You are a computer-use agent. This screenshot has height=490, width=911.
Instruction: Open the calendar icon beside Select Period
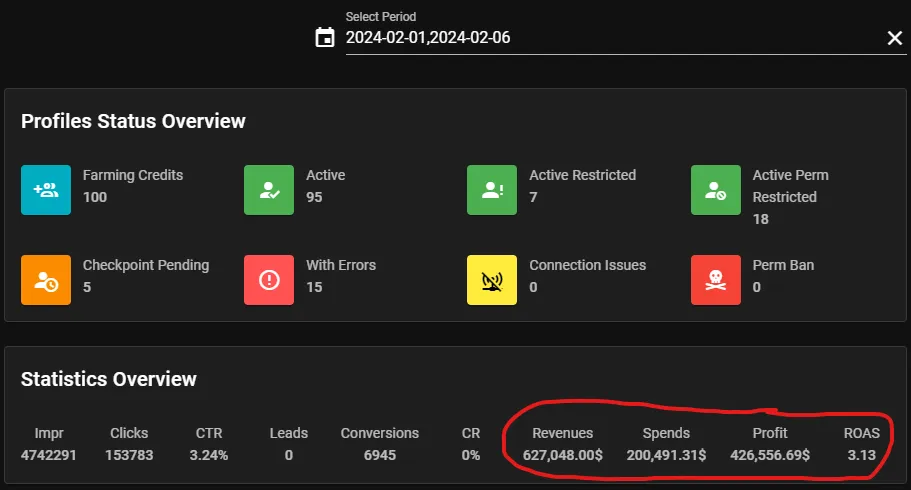pyautogui.click(x=325, y=38)
